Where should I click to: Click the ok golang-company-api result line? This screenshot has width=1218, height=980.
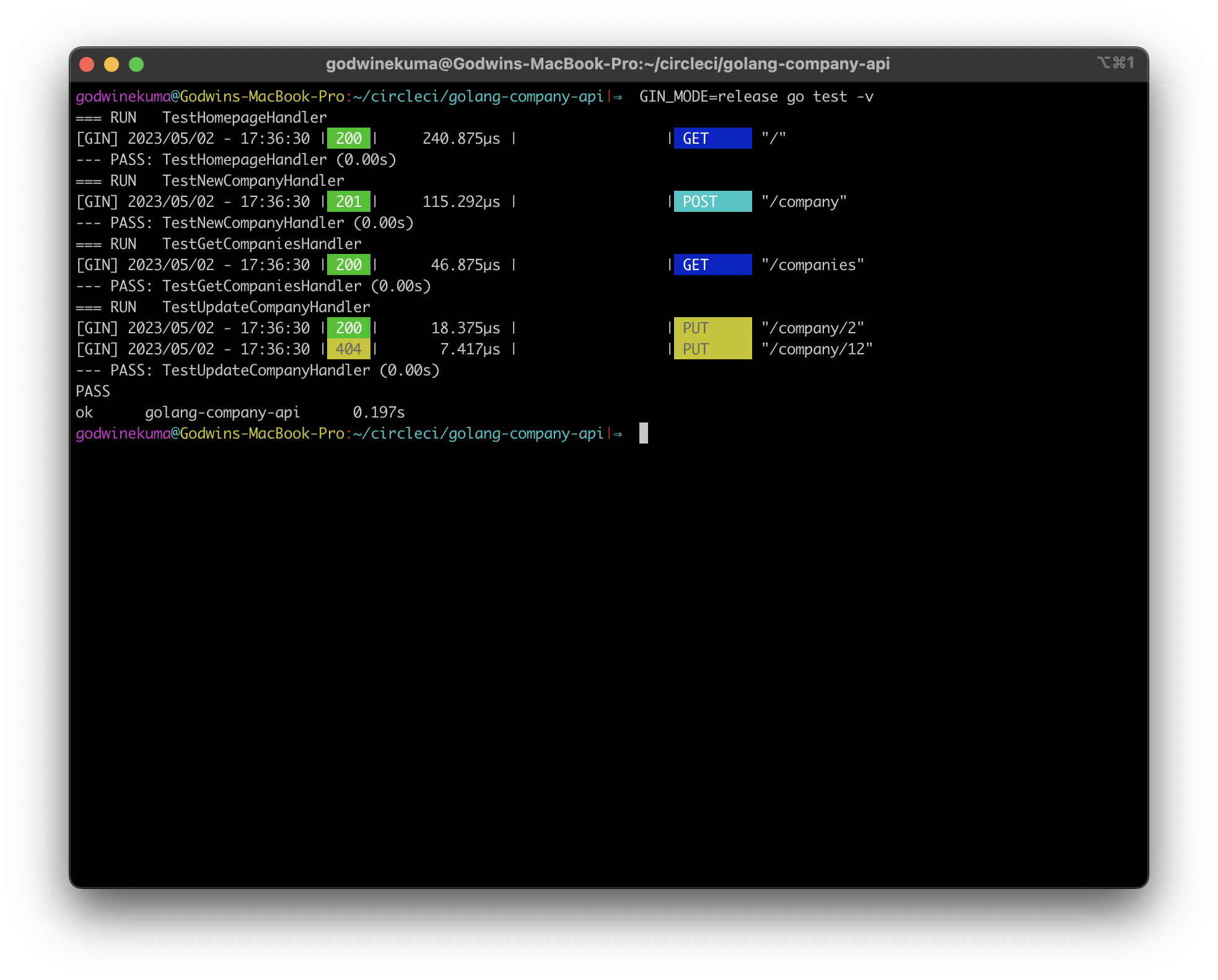coord(242,412)
